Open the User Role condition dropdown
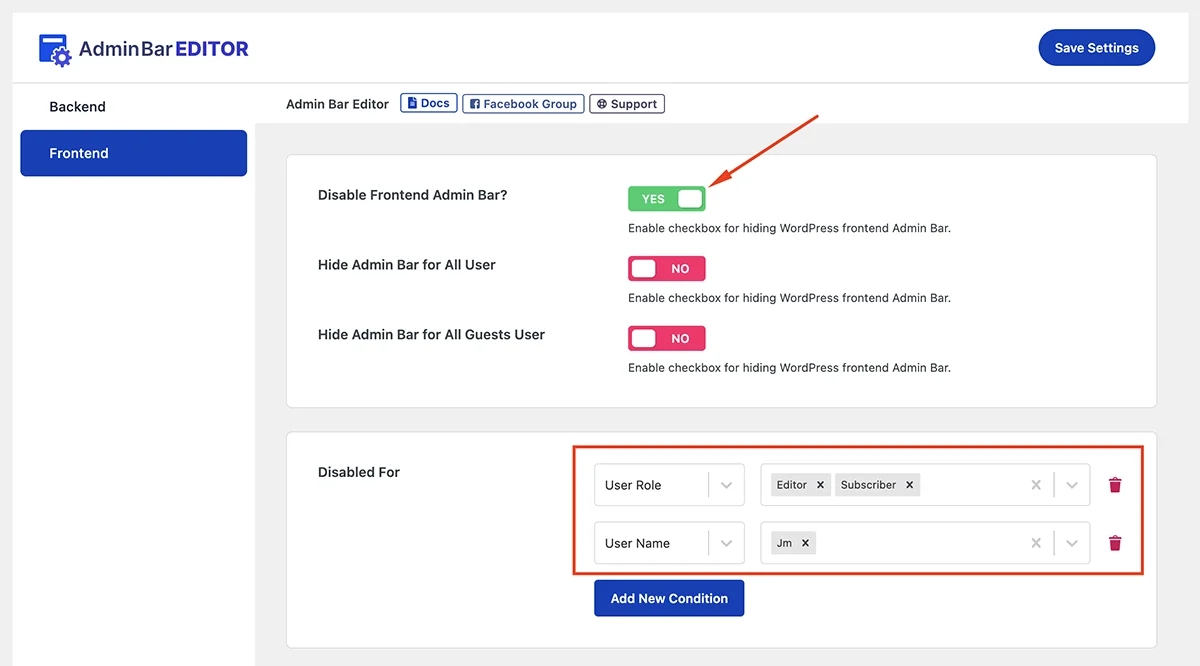This screenshot has height=666, width=1200. point(727,484)
